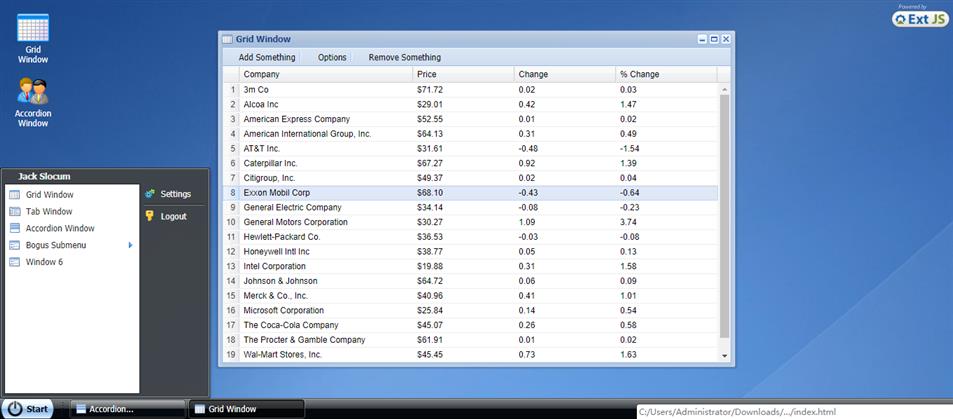The height and width of the screenshot is (419, 953).
Task: Select the Exxon Mobil Corp row
Action: (470, 193)
